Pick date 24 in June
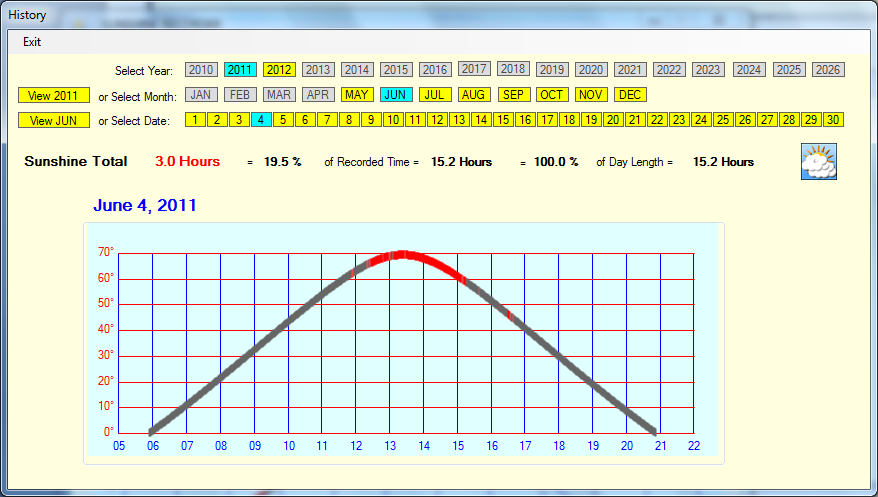The image size is (878, 497). (701, 119)
